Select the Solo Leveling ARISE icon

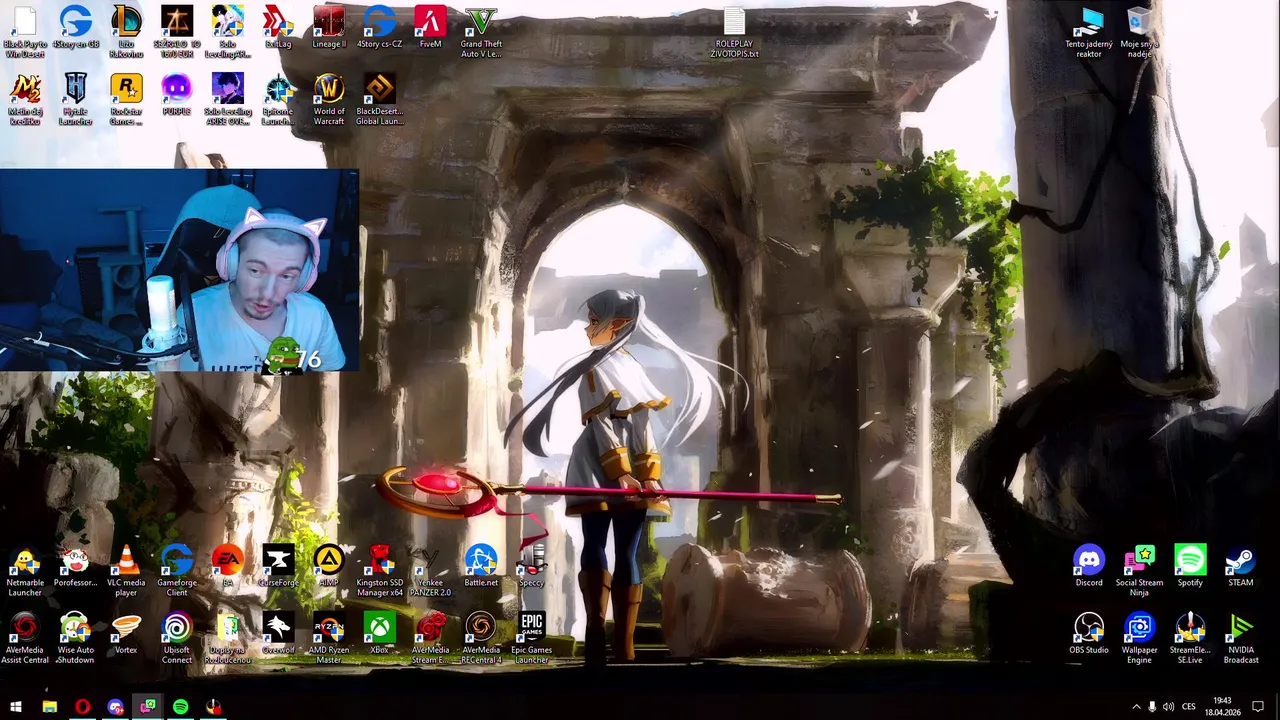(x=227, y=99)
